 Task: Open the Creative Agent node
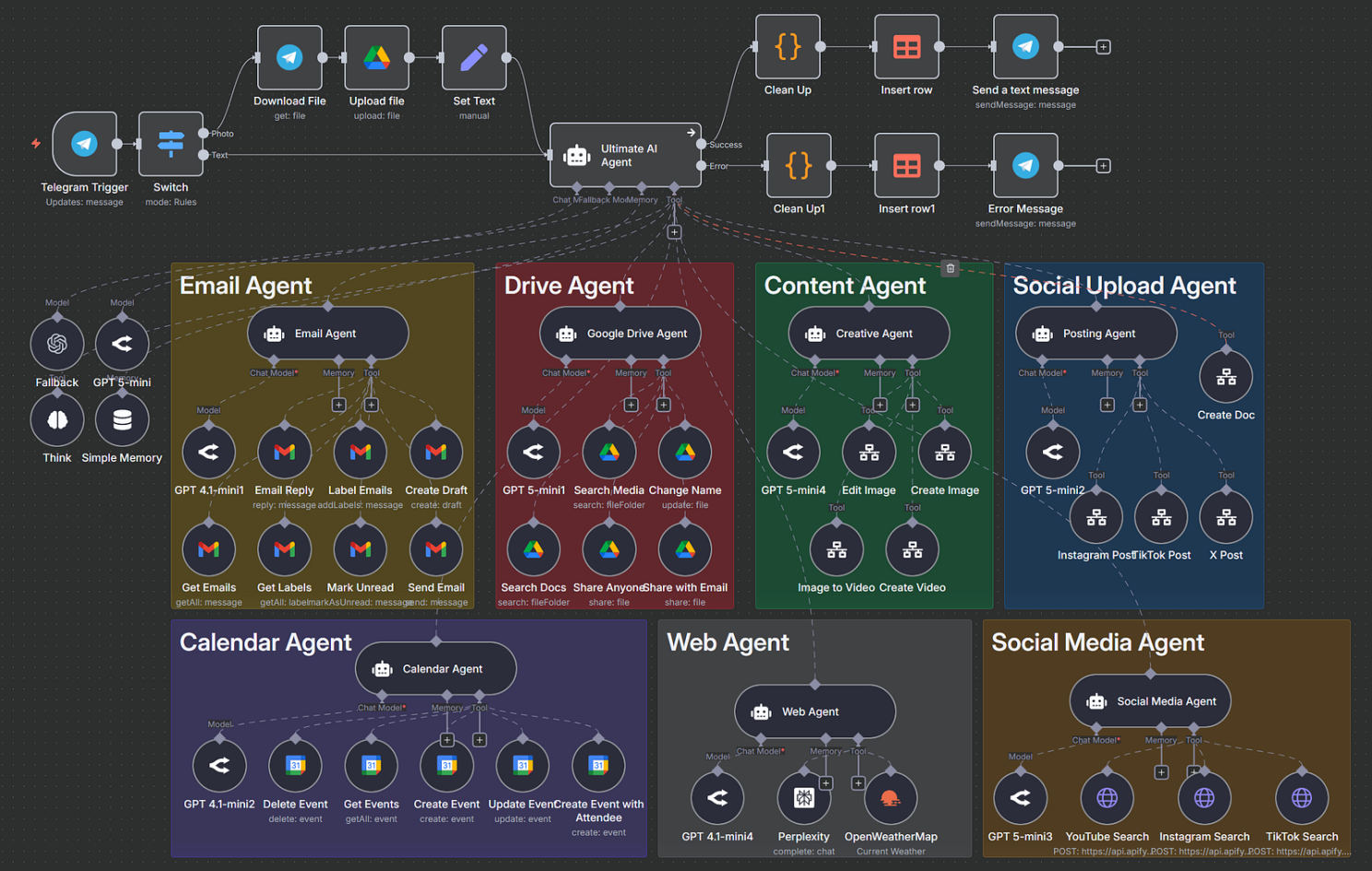(869, 334)
